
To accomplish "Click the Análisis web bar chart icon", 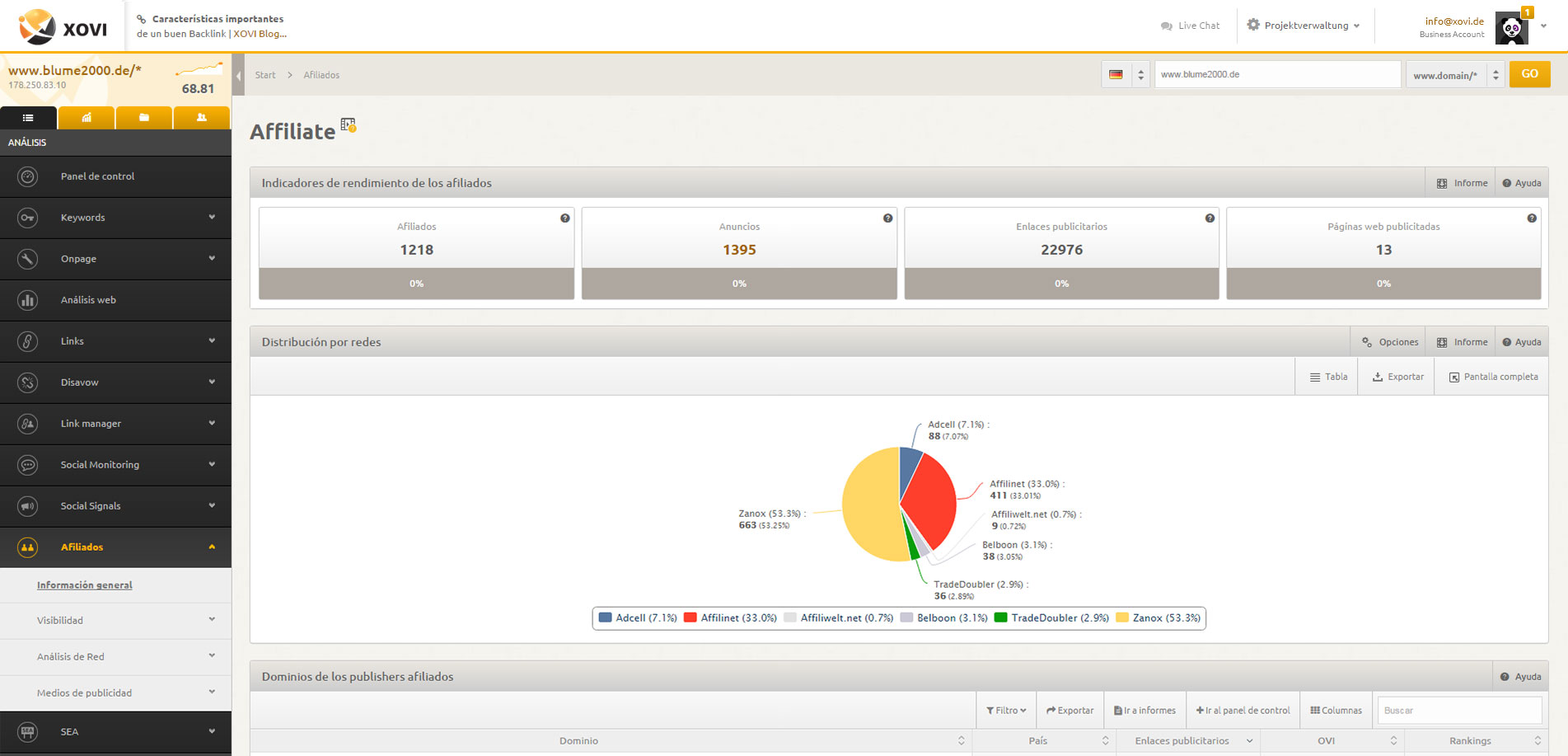I will point(28,300).
